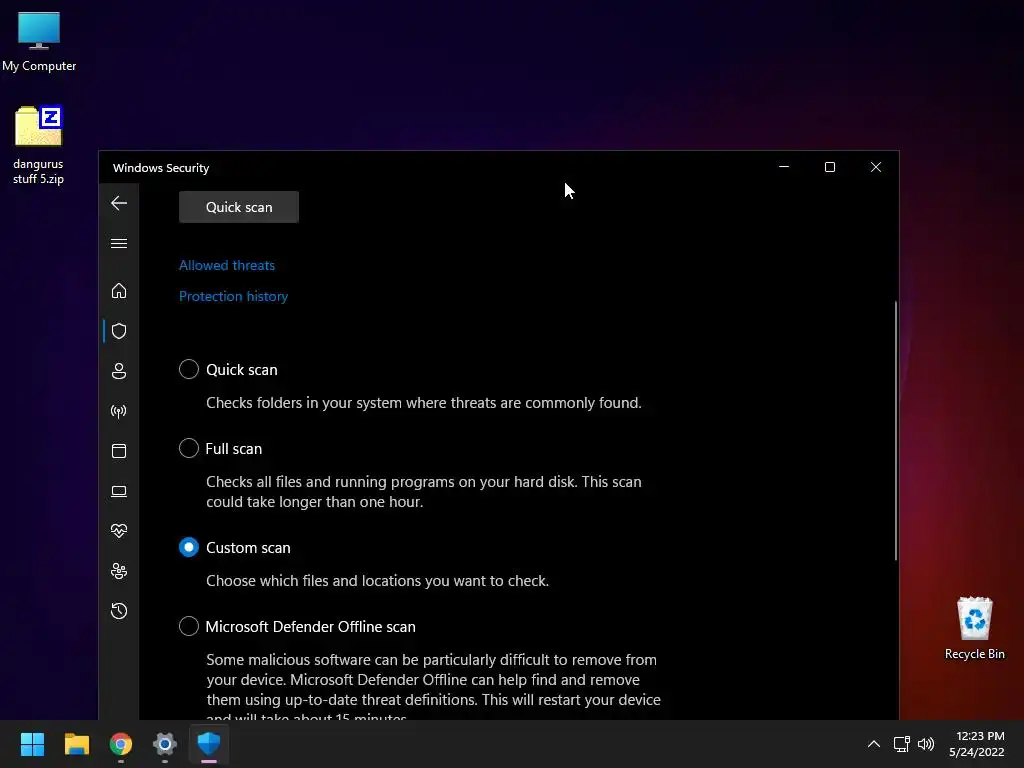Open the Protection history link
The height and width of the screenshot is (768, 1024).
point(233,296)
